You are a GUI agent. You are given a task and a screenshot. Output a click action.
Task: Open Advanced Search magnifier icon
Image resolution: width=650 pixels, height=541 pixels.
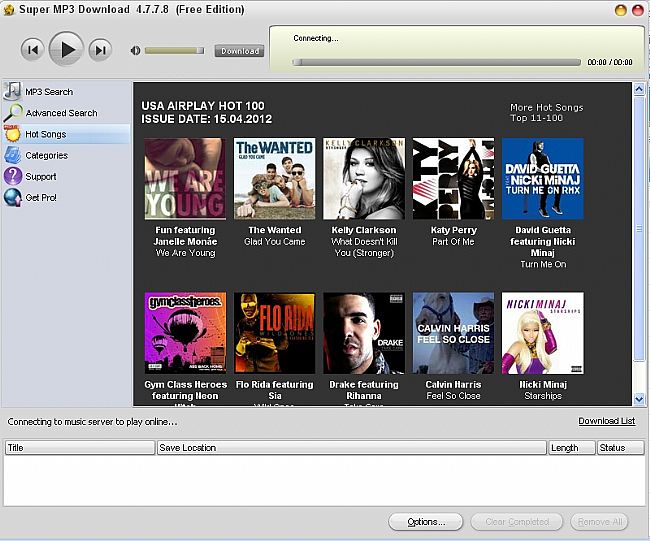point(13,112)
